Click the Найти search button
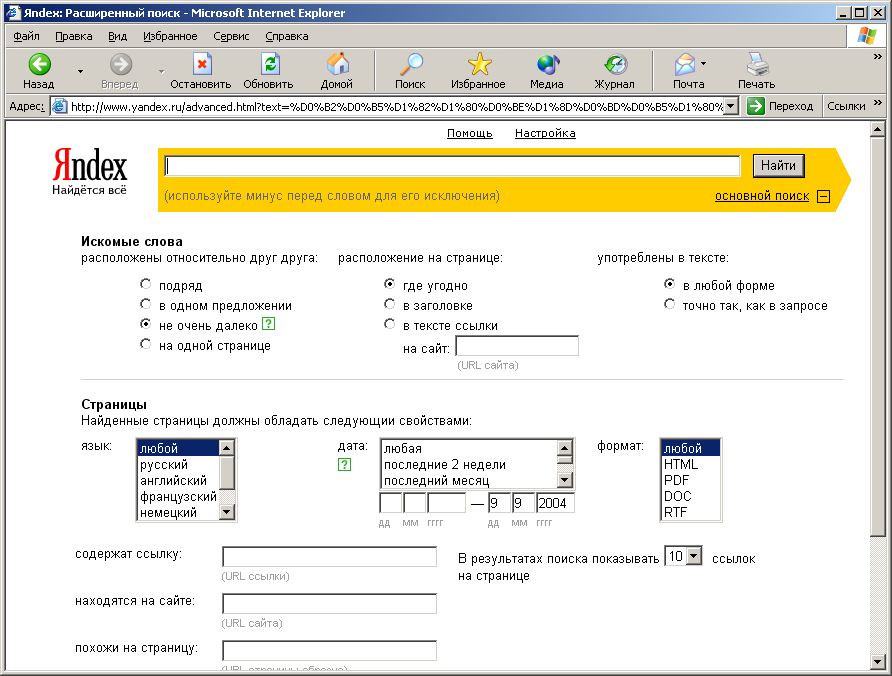Viewport: 892px width, 676px height. coord(778,166)
